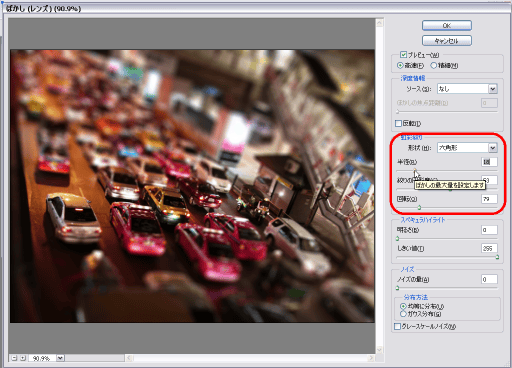This screenshot has height=368, width=512.
Task: Open the 90.9% zoom level dropdown
Action: click(x=60, y=358)
